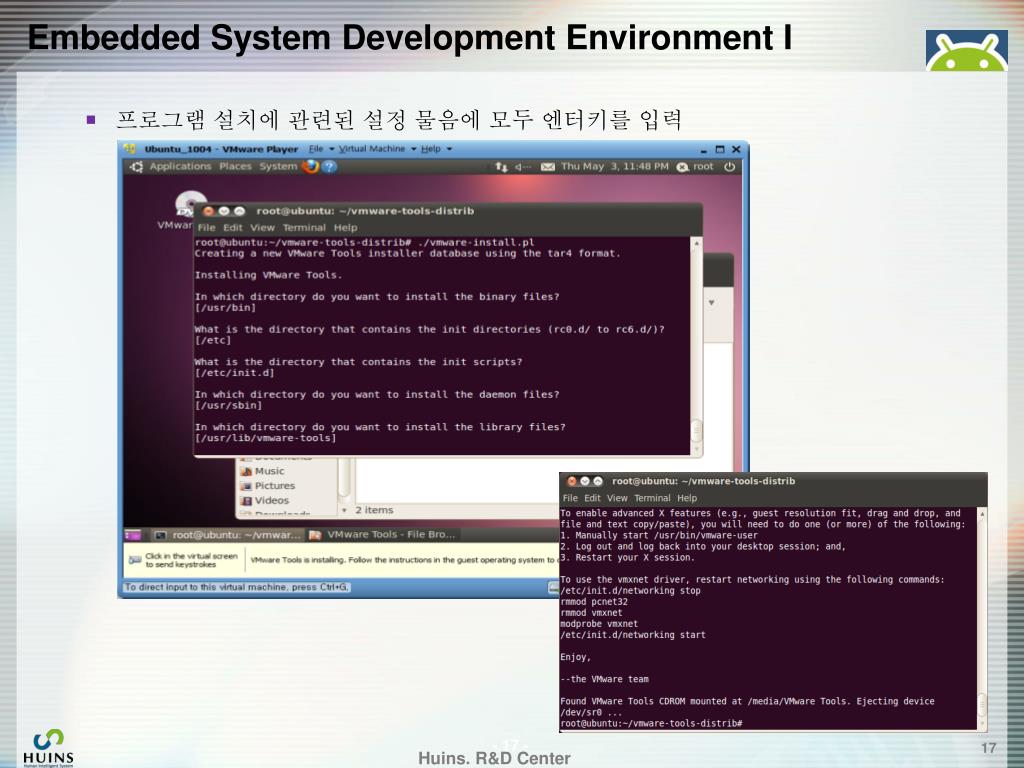Image resolution: width=1024 pixels, height=768 pixels.
Task: Click the lower terminal prompt line
Action: pos(651,724)
